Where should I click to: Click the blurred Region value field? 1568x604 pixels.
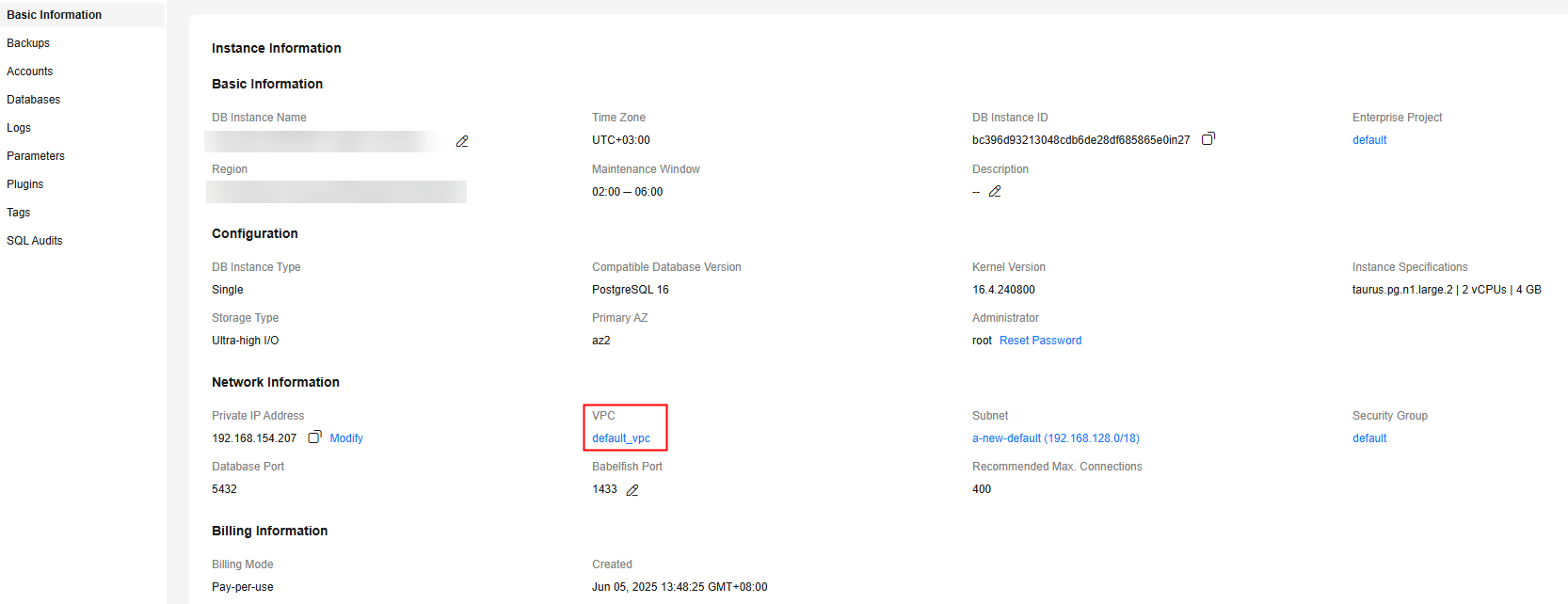coord(337,192)
